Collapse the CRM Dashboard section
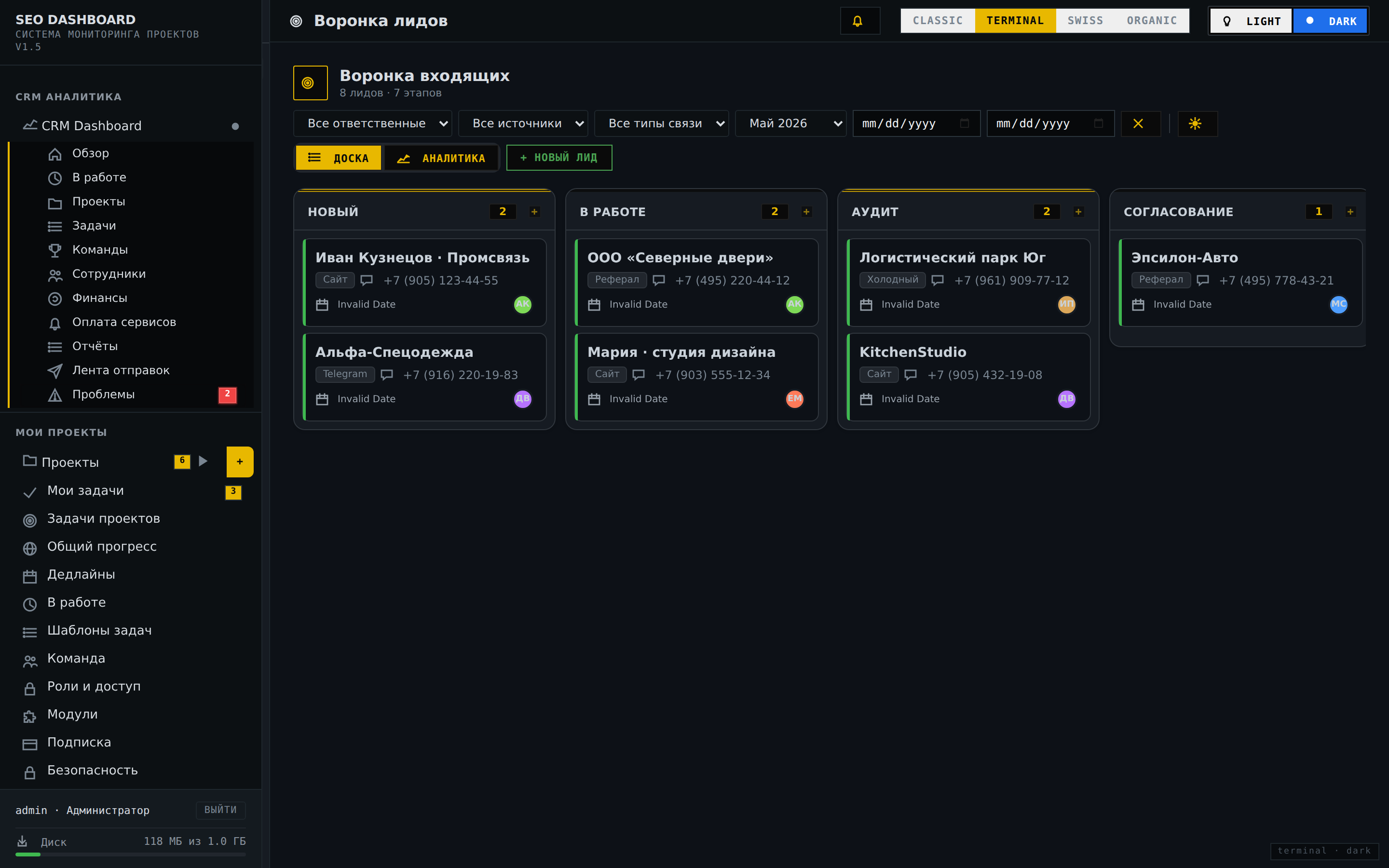Viewport: 1389px width, 868px height. click(131, 126)
